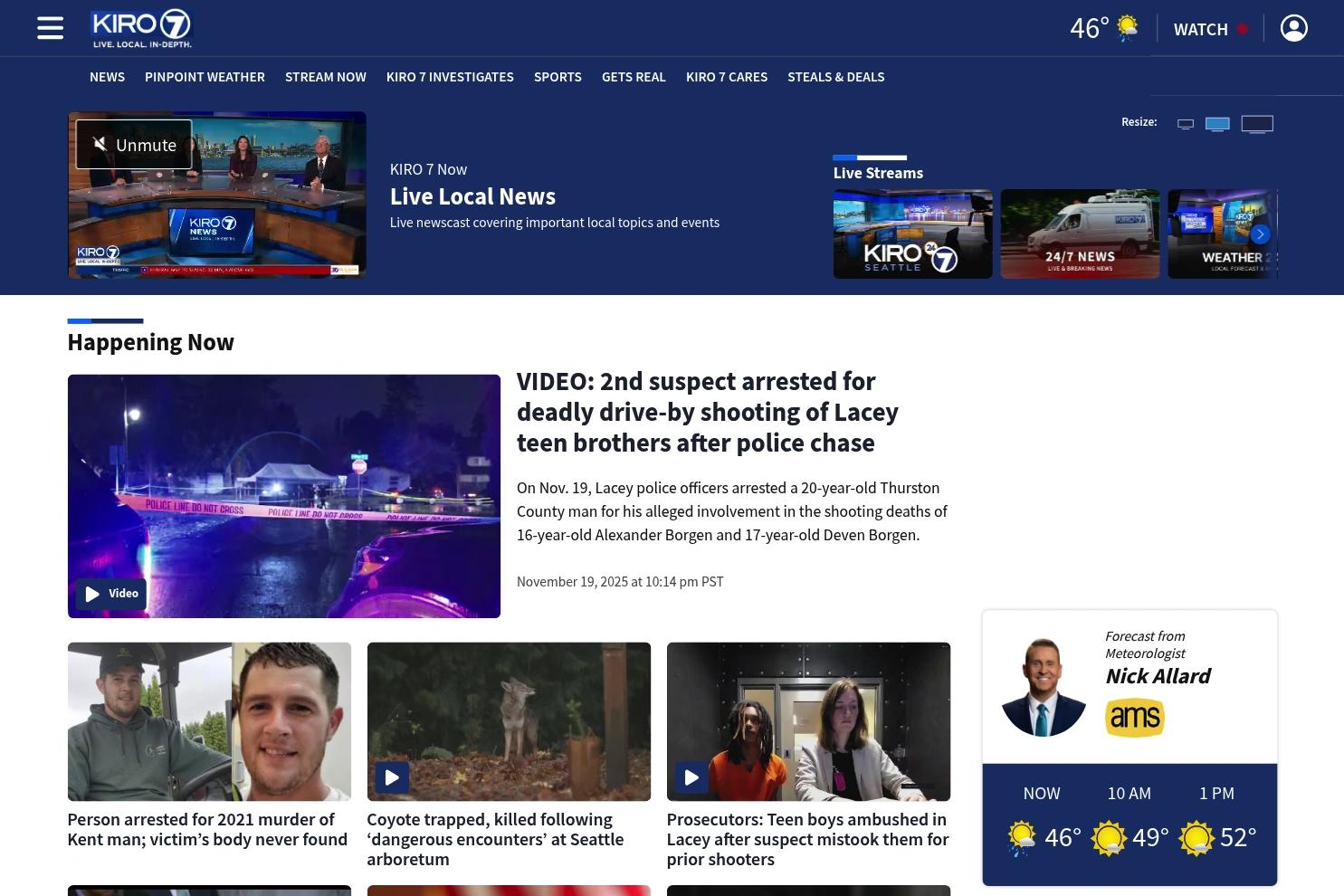
Task: Click the 10 AM forecast sun icon
Action: (1109, 838)
